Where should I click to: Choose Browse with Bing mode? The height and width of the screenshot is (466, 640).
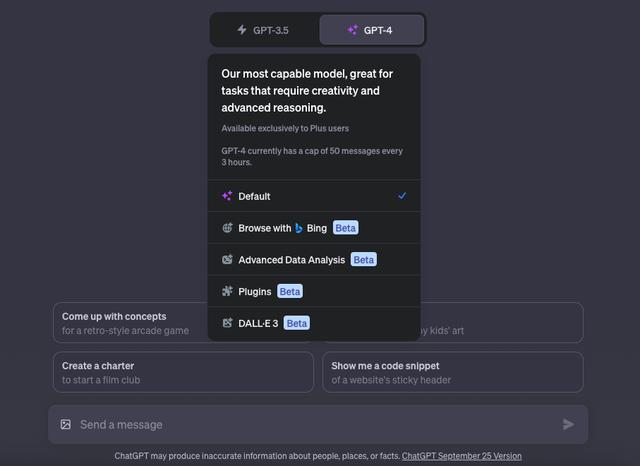click(x=314, y=228)
